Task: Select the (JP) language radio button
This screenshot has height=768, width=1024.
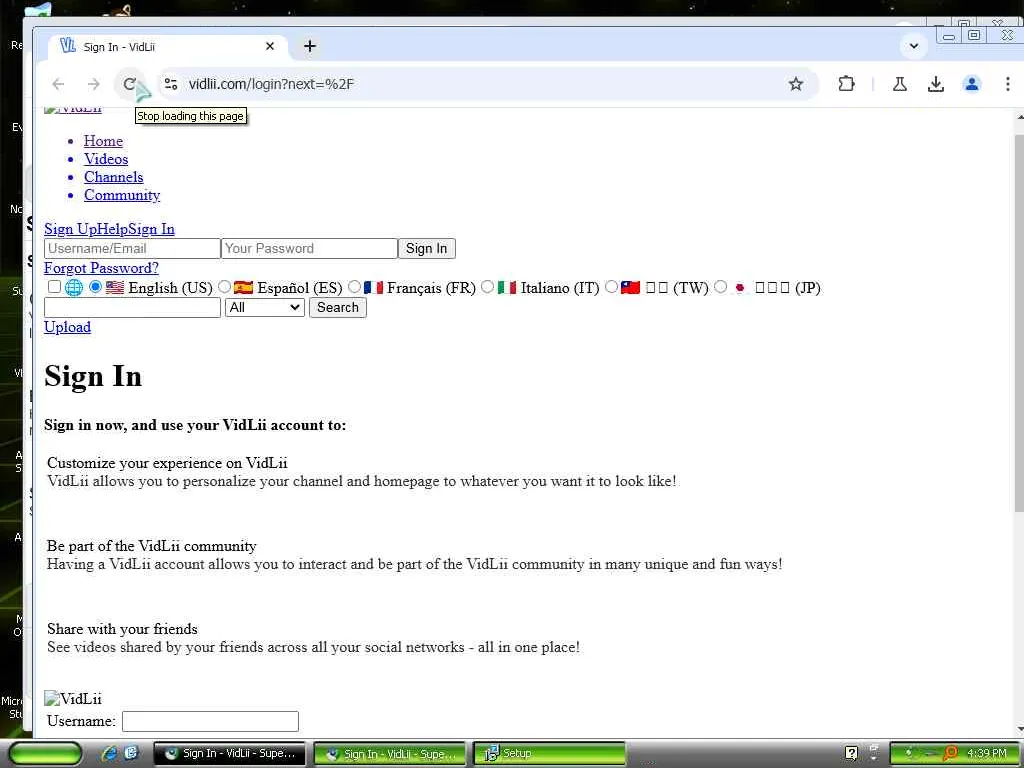Action: pos(720,287)
